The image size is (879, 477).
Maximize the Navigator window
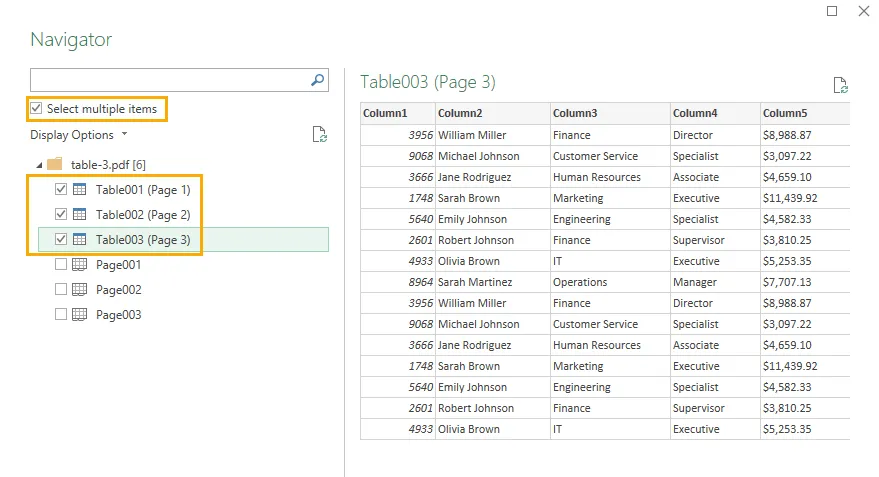click(832, 11)
